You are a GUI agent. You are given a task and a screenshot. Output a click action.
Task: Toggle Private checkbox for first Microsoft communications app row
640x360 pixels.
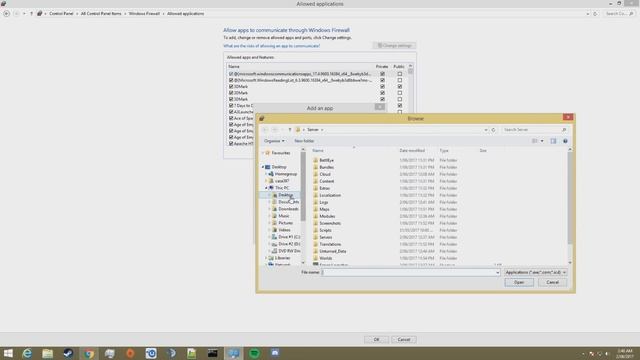(x=382, y=74)
